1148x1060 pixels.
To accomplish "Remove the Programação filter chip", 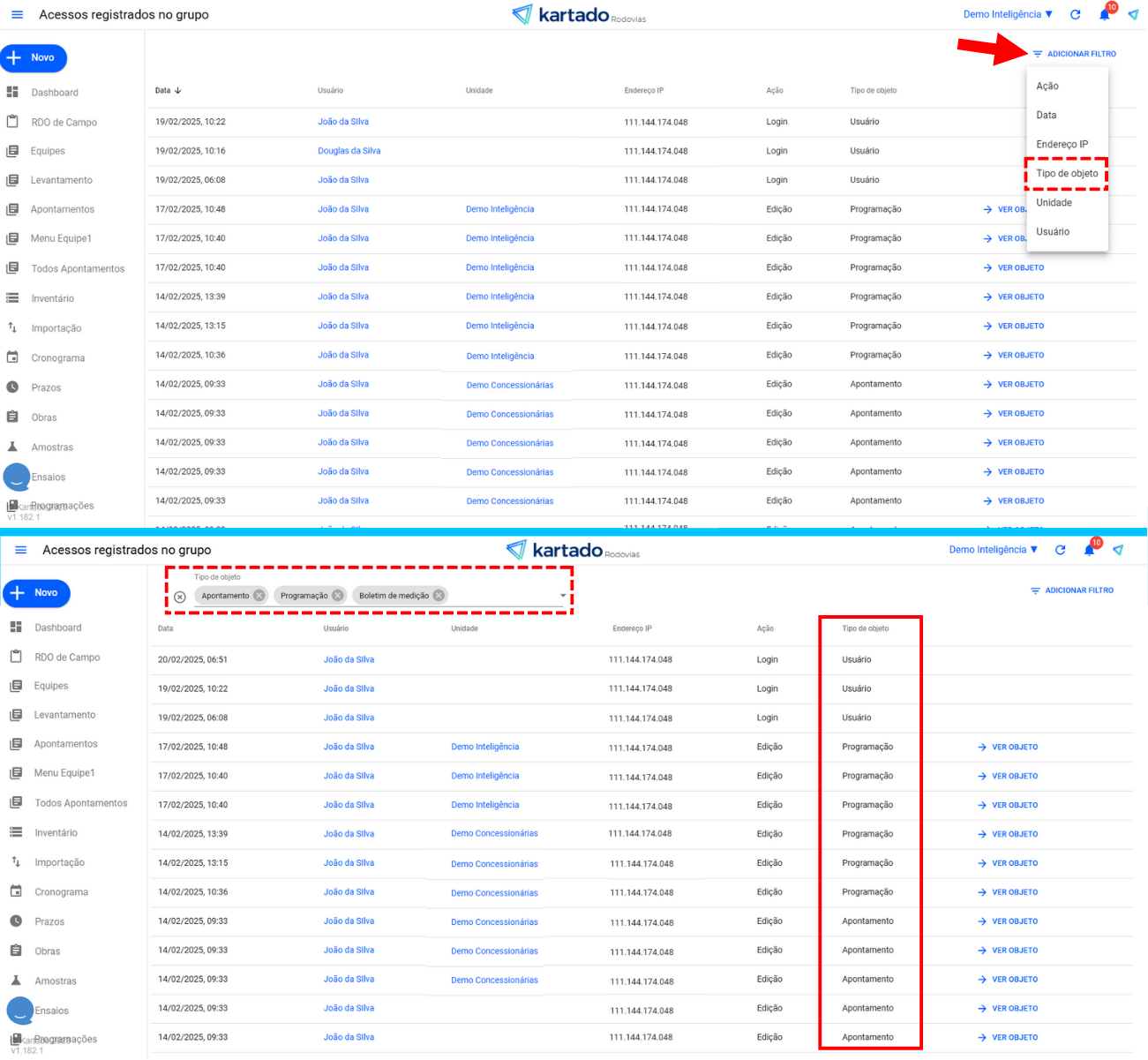I will 337,596.
